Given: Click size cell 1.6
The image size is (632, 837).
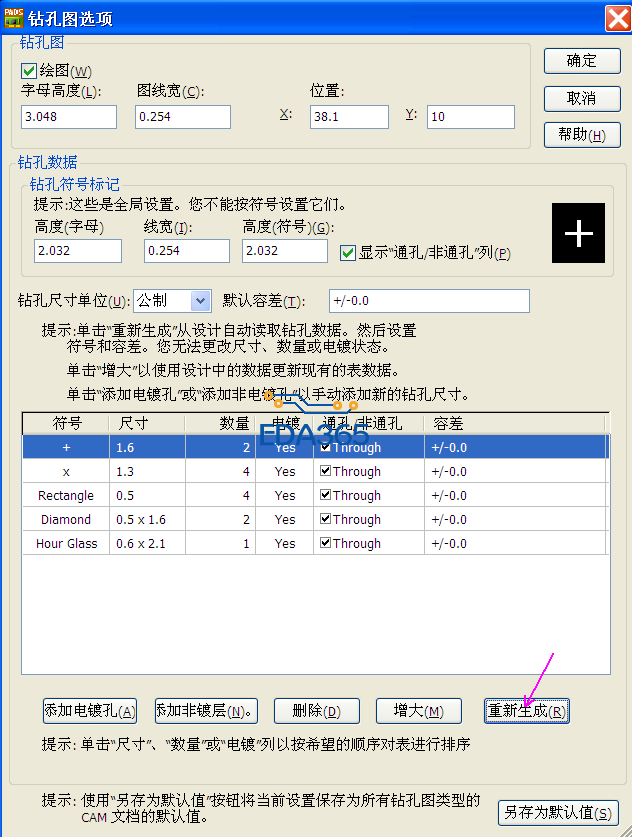Looking at the screenshot, I should pyautogui.click(x=147, y=447).
